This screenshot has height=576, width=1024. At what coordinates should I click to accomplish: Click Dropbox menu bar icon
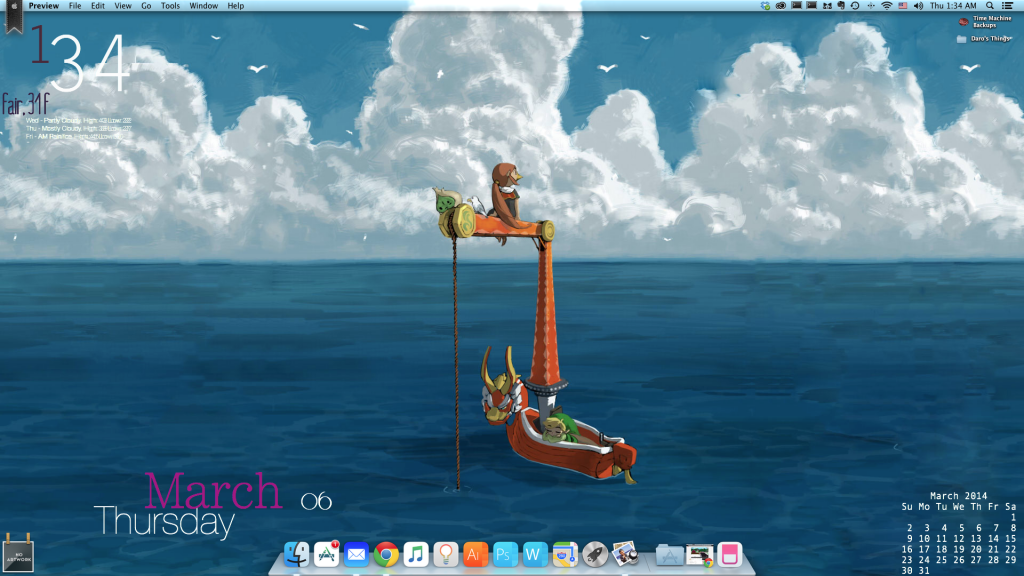coord(765,6)
